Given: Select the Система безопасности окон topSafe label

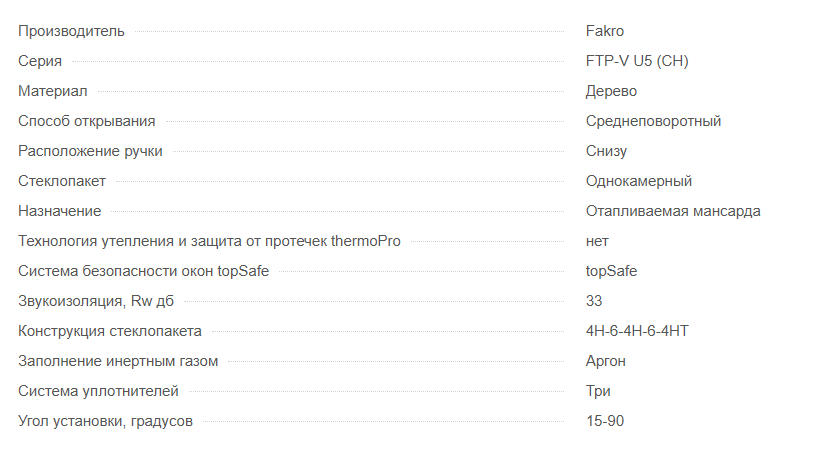Looking at the screenshot, I should coord(144,271).
